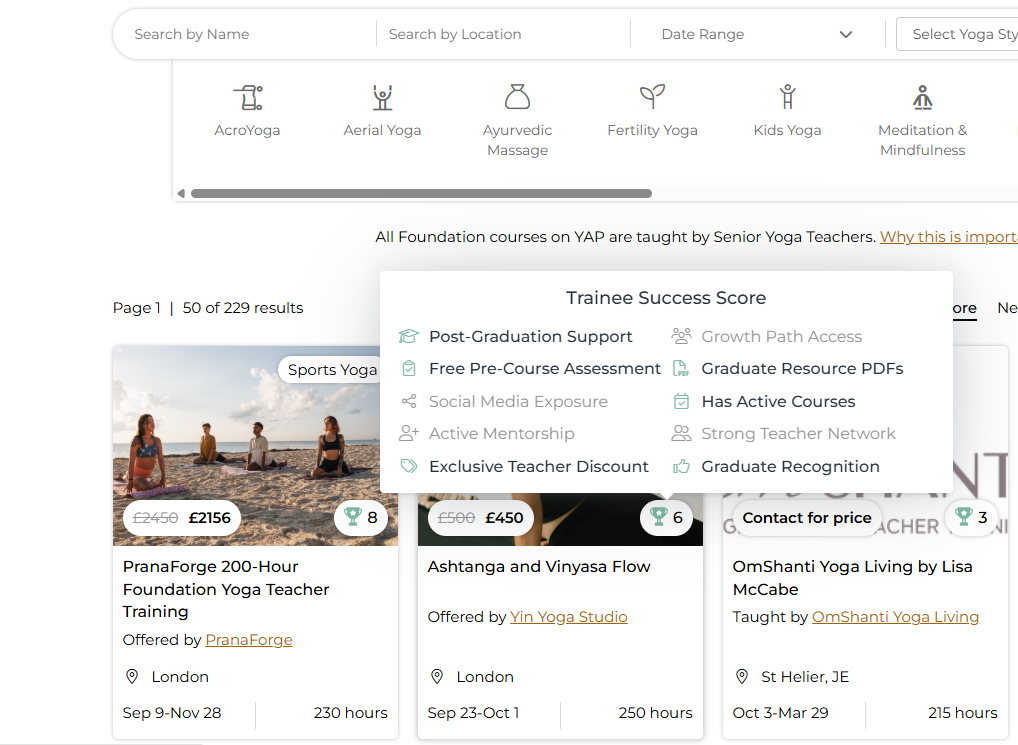Click the Trainee Success Score heading
The width and height of the screenshot is (1018, 745).
click(666, 298)
